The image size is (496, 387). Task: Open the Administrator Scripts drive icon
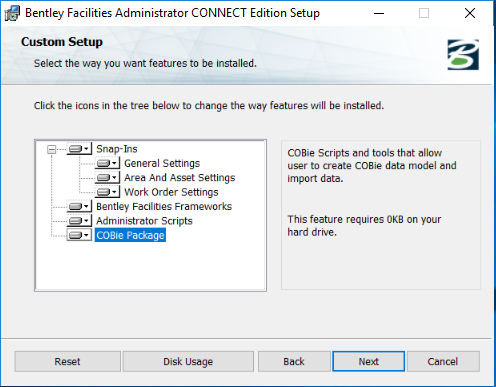tap(79, 221)
